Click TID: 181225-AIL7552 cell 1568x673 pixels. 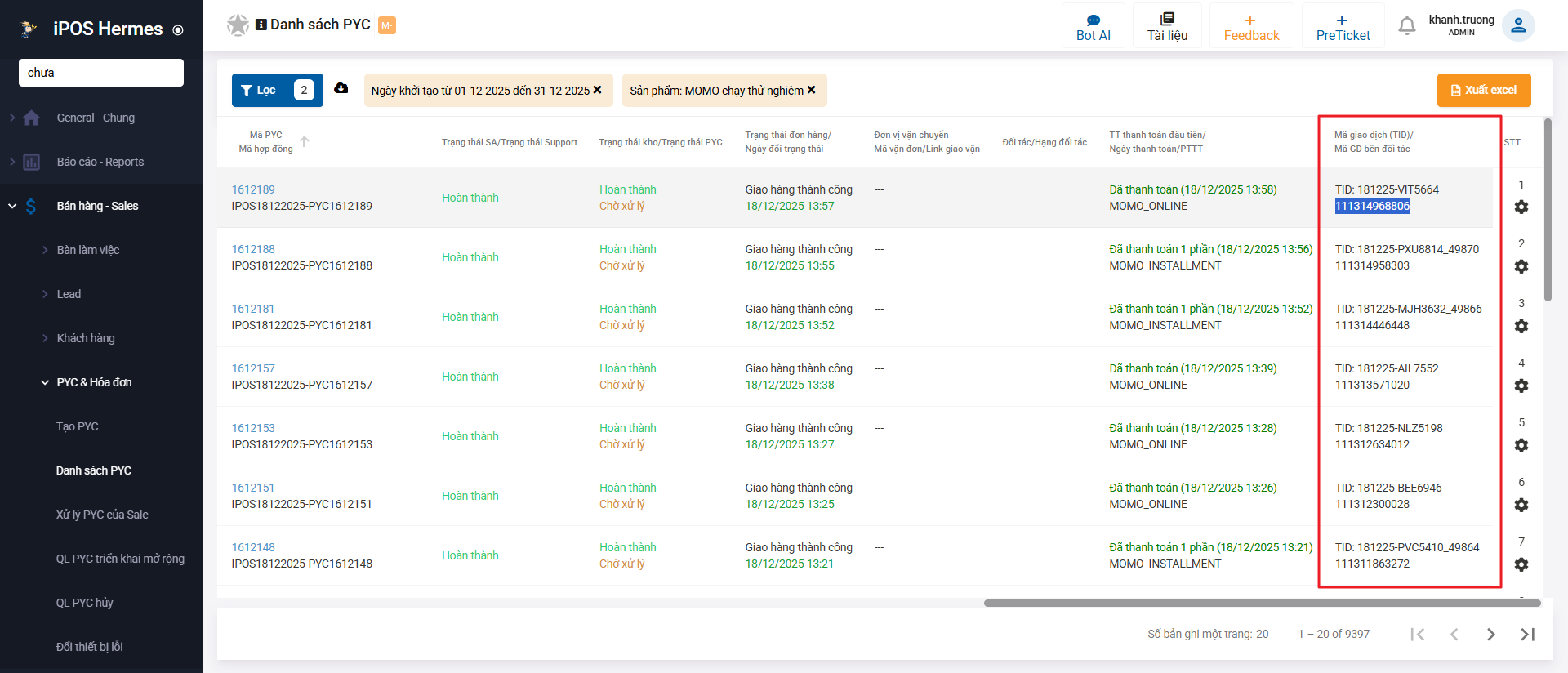click(x=1387, y=368)
